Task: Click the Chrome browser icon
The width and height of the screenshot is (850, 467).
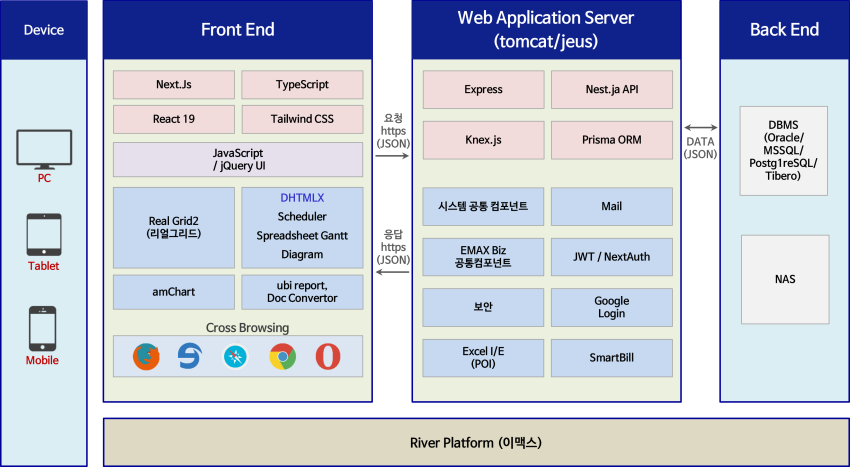Action: (282, 356)
